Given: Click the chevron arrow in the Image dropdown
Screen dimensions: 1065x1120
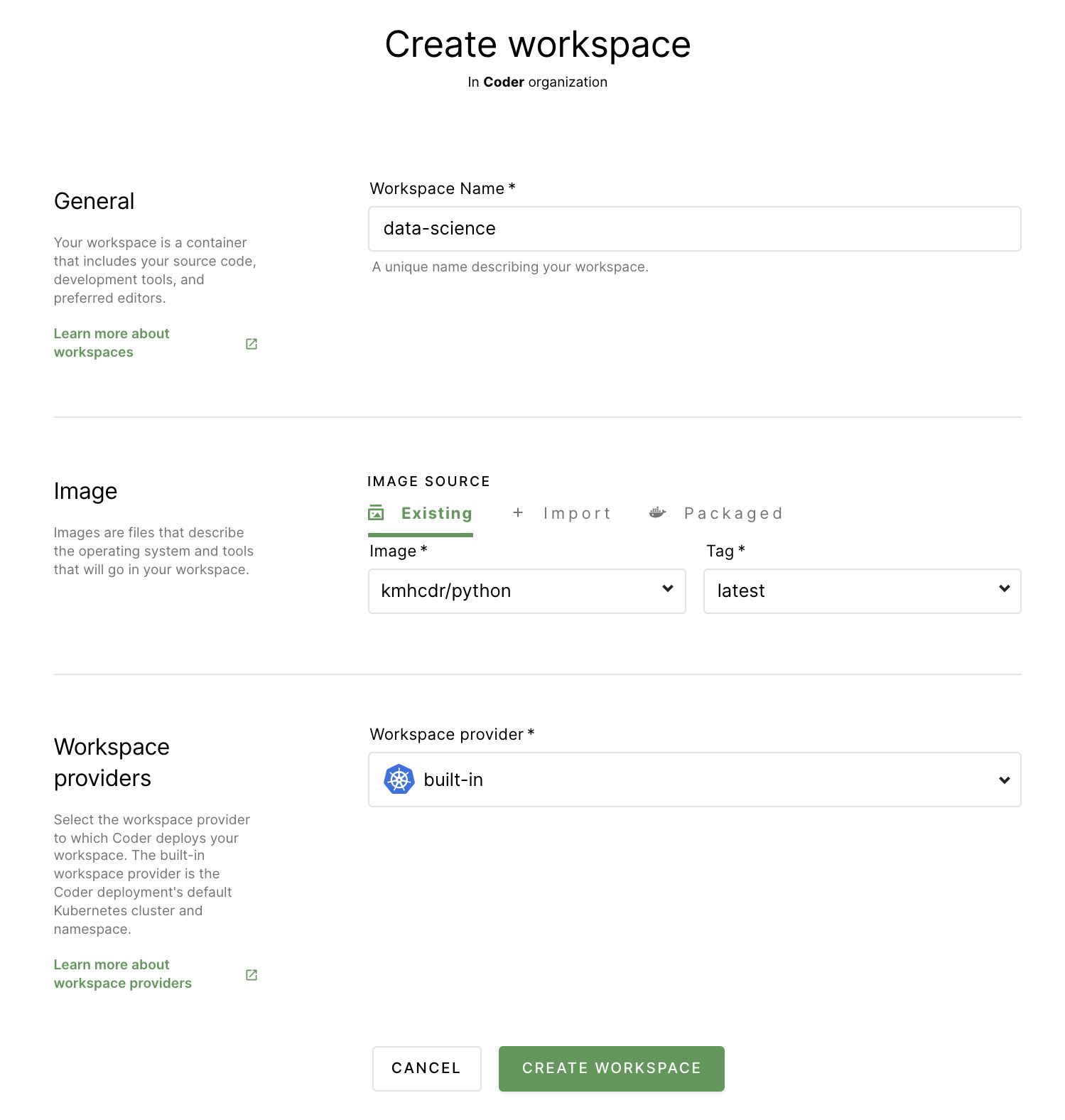Looking at the screenshot, I should [x=668, y=588].
